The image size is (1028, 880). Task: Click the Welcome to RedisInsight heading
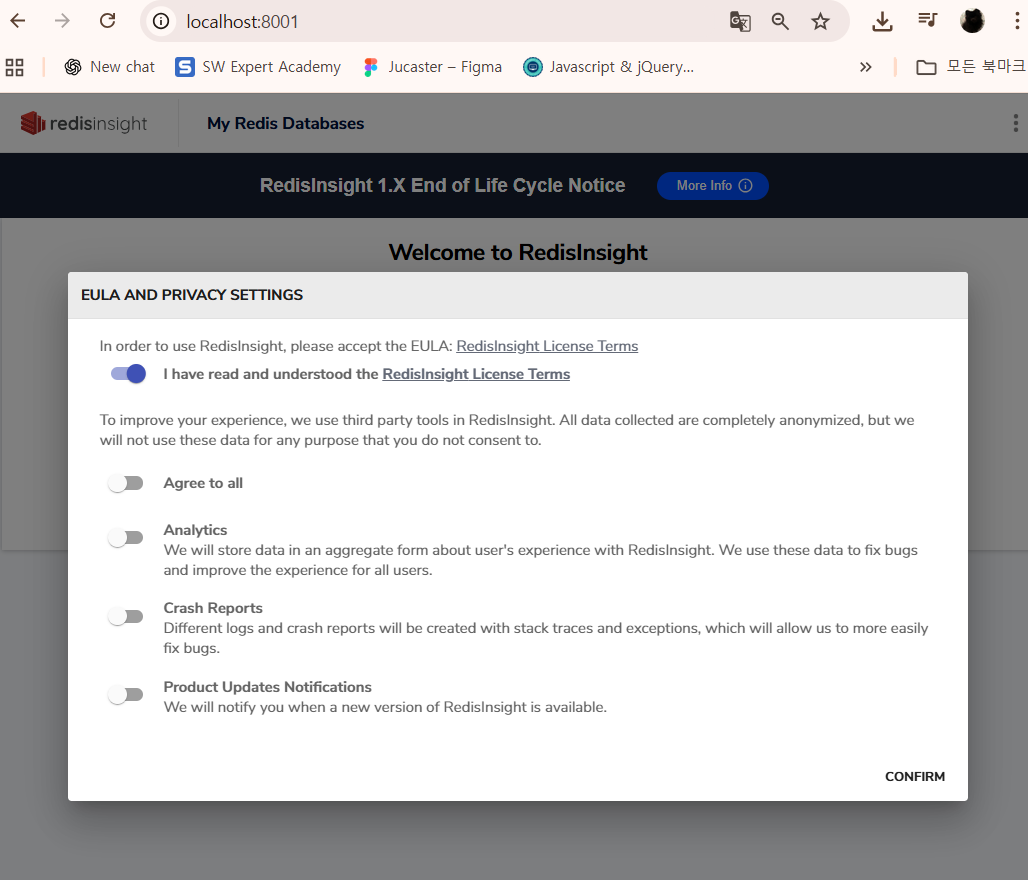[518, 252]
